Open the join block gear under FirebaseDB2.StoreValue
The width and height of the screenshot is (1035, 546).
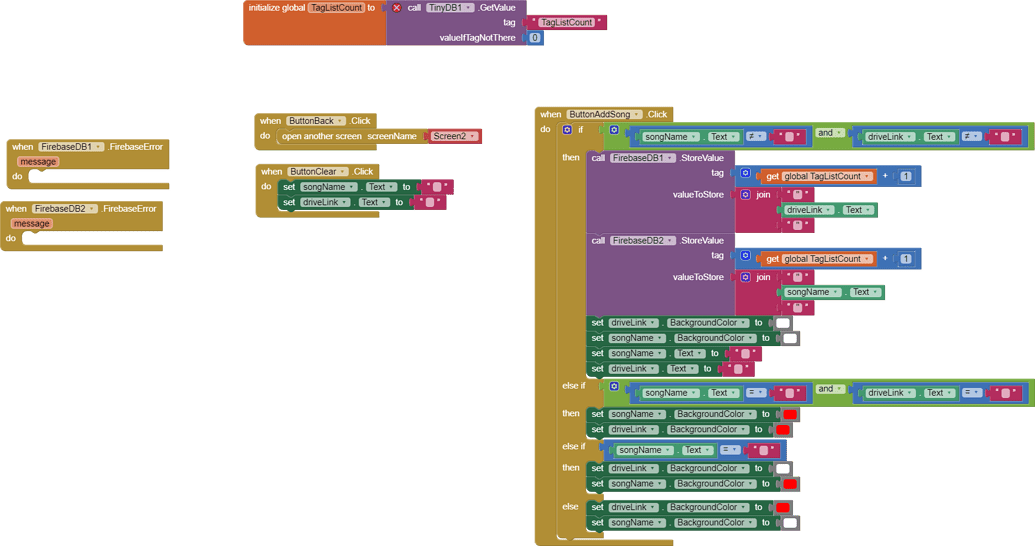click(x=745, y=277)
